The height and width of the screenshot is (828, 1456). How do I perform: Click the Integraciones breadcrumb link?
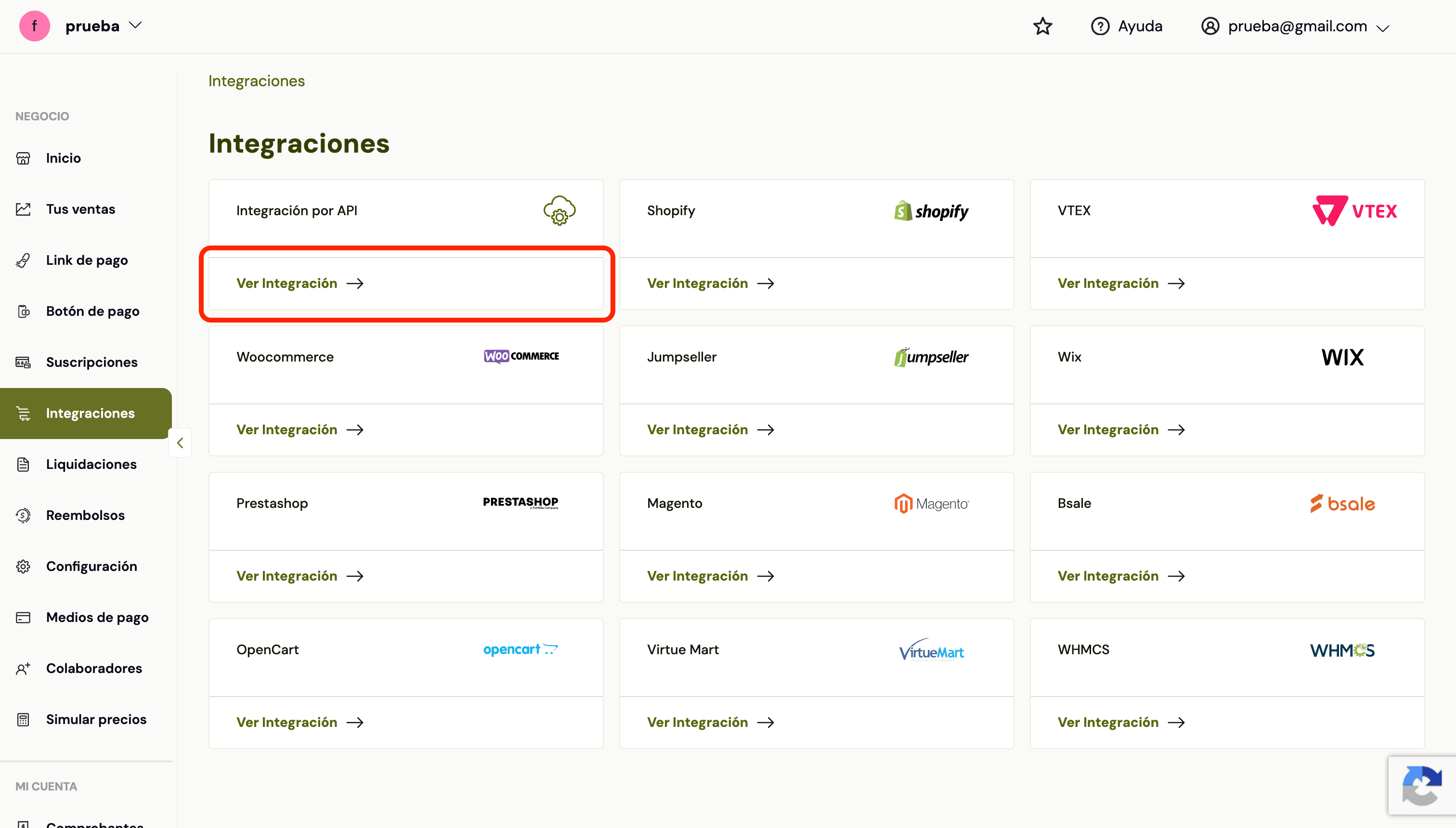click(x=257, y=81)
